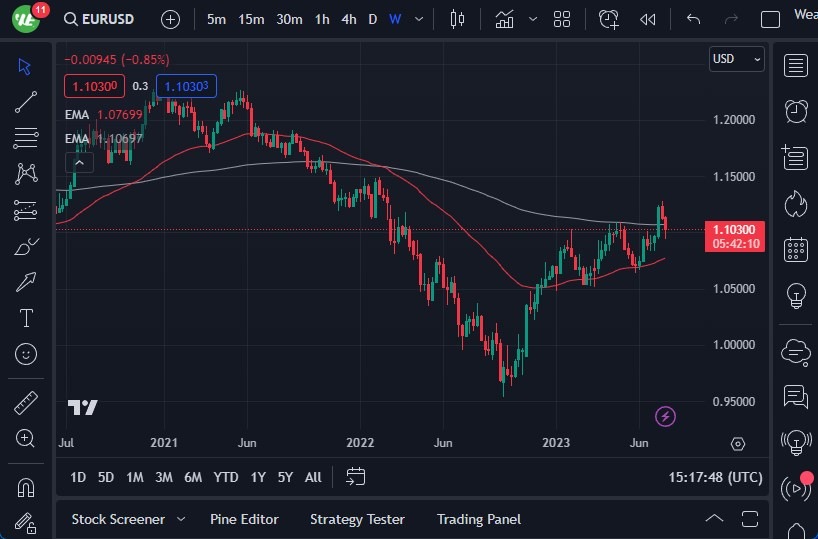Image resolution: width=818 pixels, height=539 pixels.
Task: Expand the Stock Screener dropdown arrow
Action: pyautogui.click(x=181, y=519)
